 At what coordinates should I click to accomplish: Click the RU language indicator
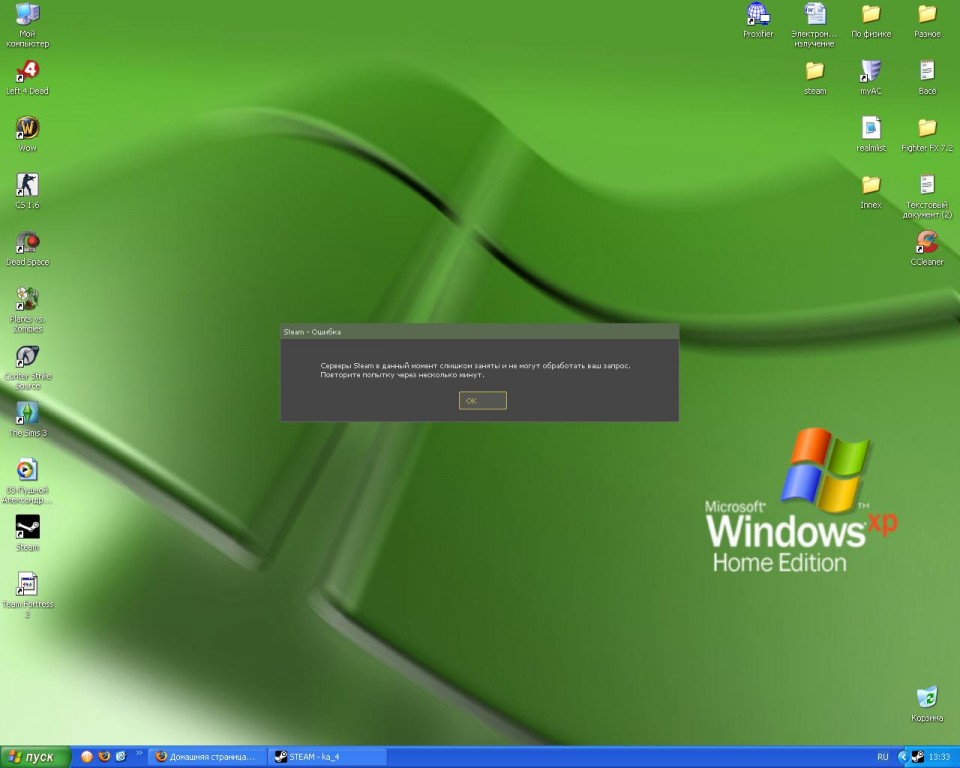click(x=882, y=757)
